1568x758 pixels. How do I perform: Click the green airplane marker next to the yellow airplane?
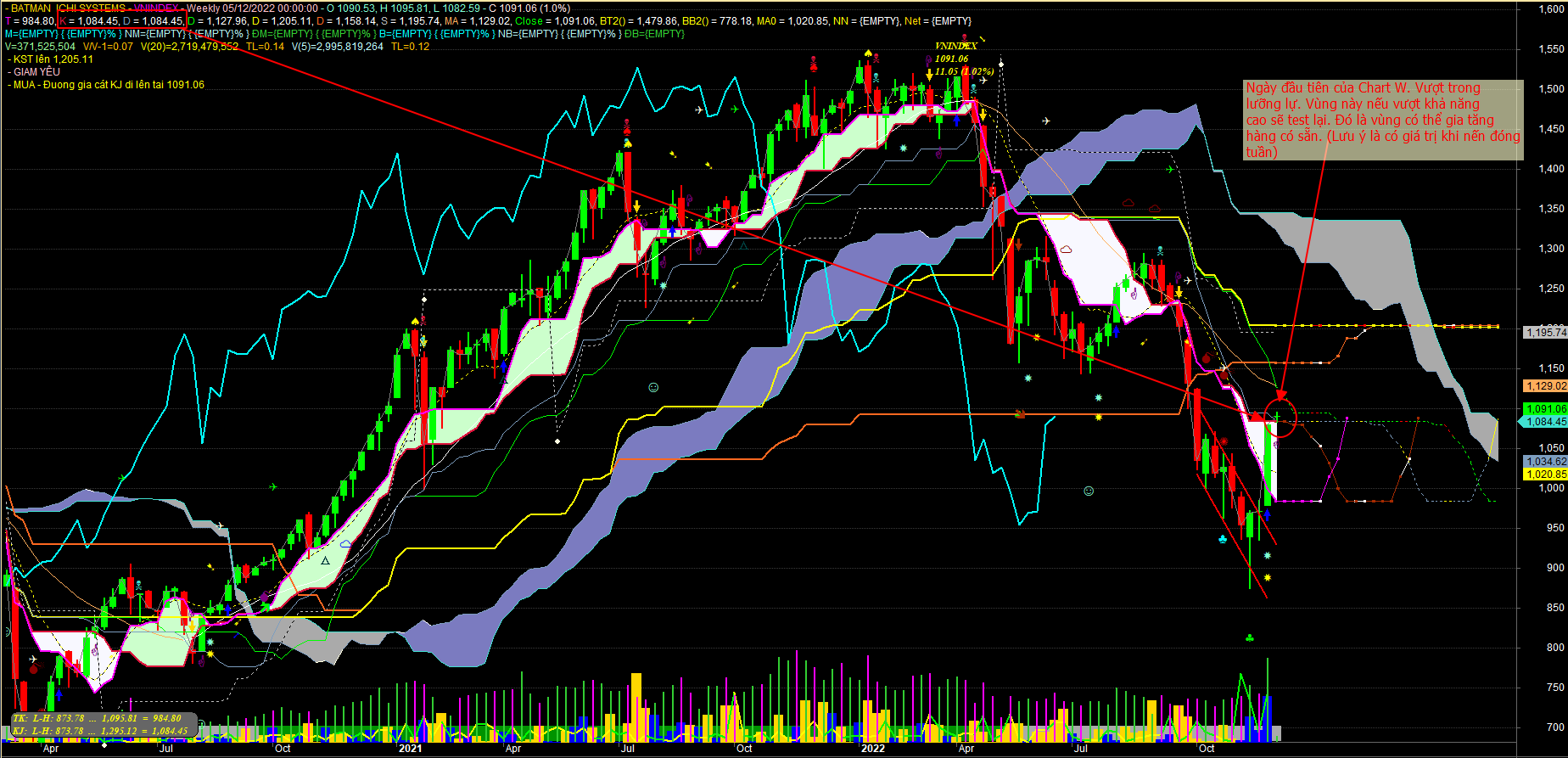coord(735,109)
